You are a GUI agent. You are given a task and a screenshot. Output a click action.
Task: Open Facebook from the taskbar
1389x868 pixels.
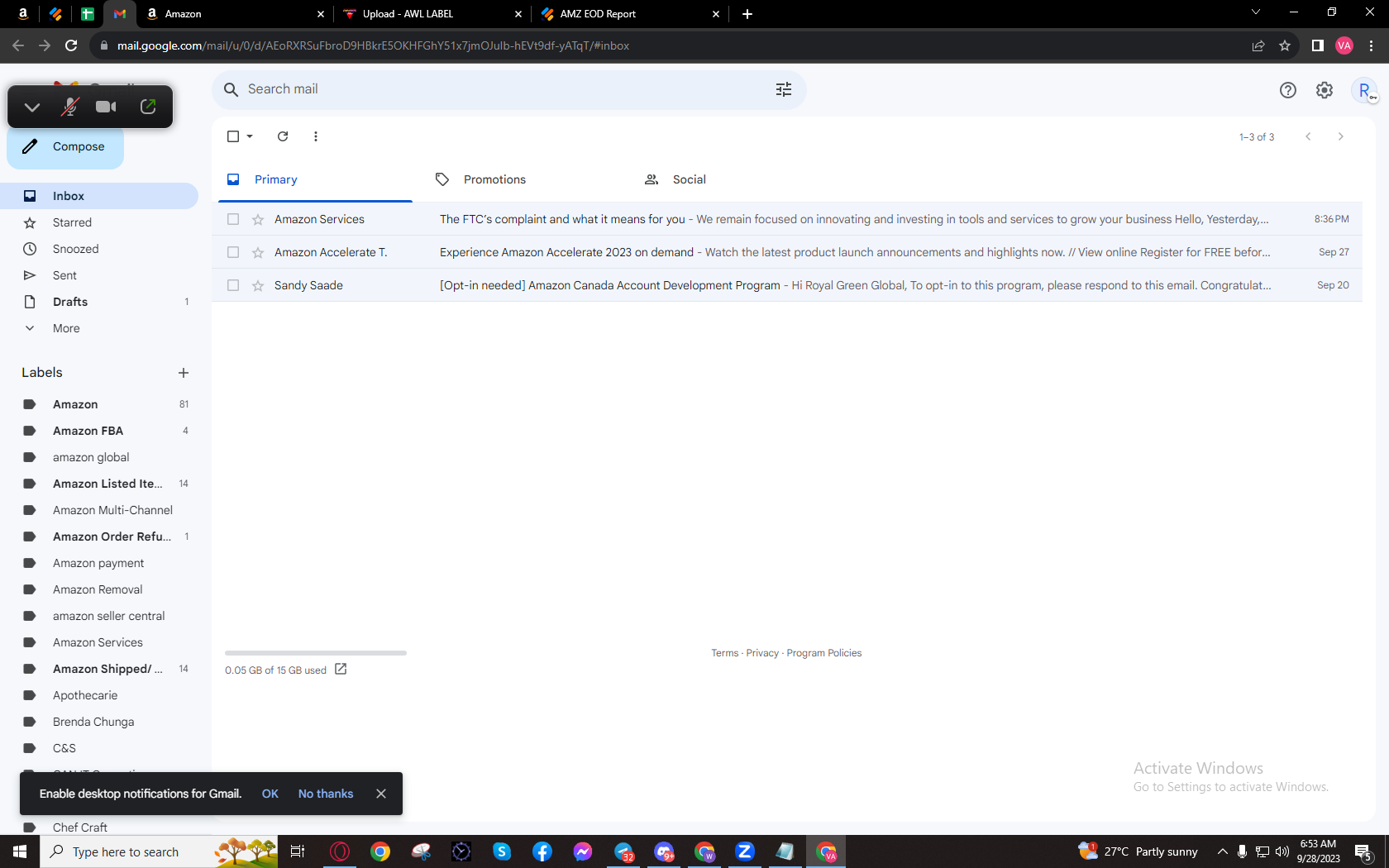point(542,851)
